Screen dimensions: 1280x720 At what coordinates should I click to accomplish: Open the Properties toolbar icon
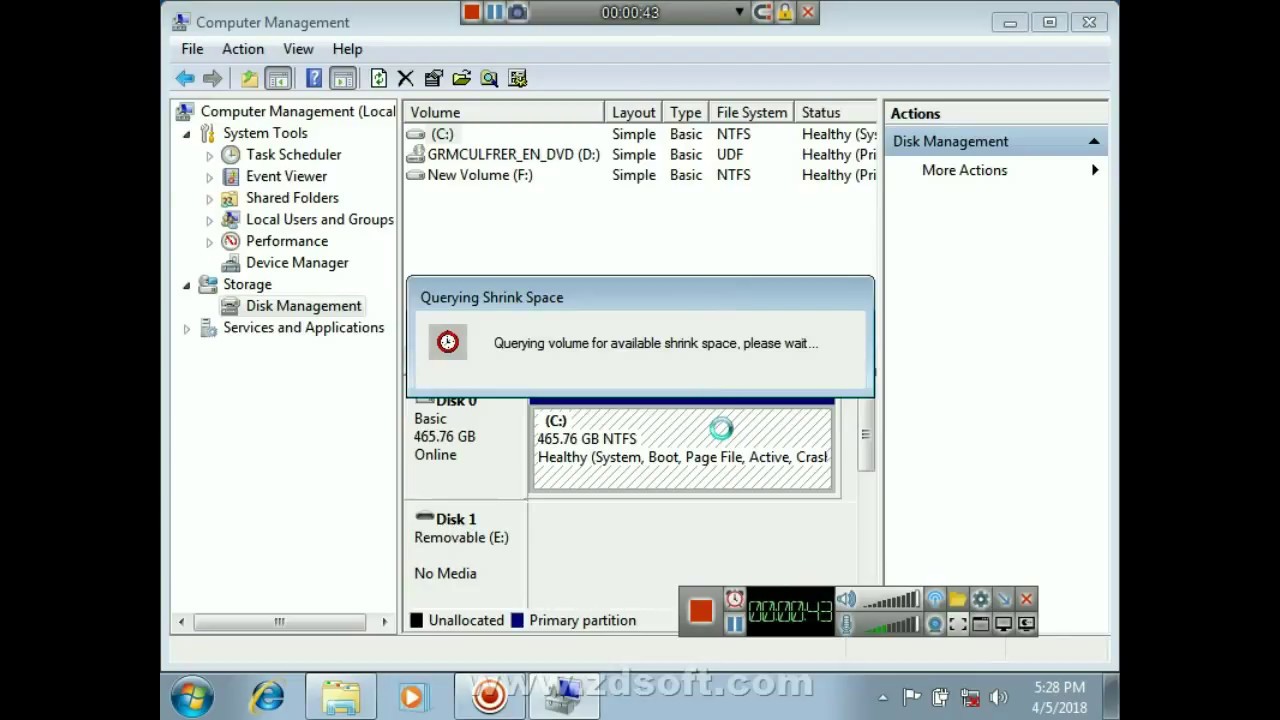point(433,78)
